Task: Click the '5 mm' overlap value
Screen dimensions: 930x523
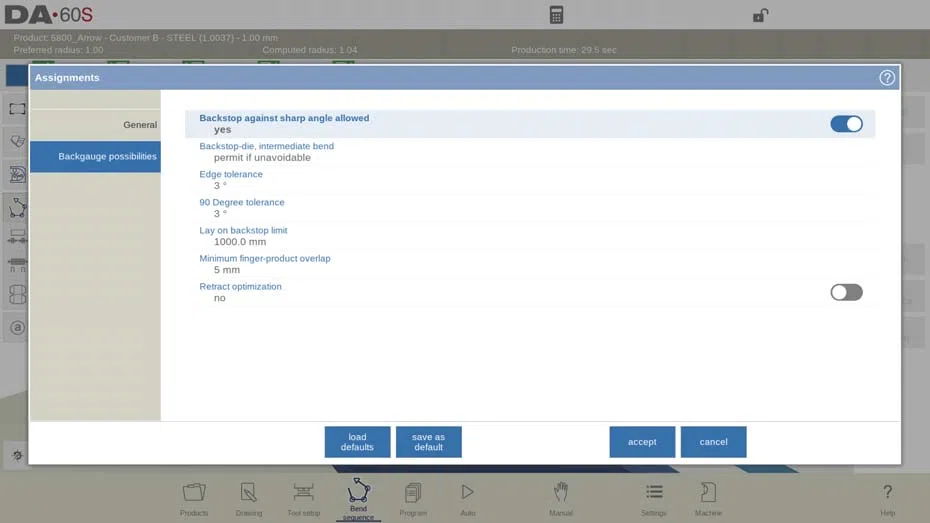Action: pyautogui.click(x=227, y=270)
